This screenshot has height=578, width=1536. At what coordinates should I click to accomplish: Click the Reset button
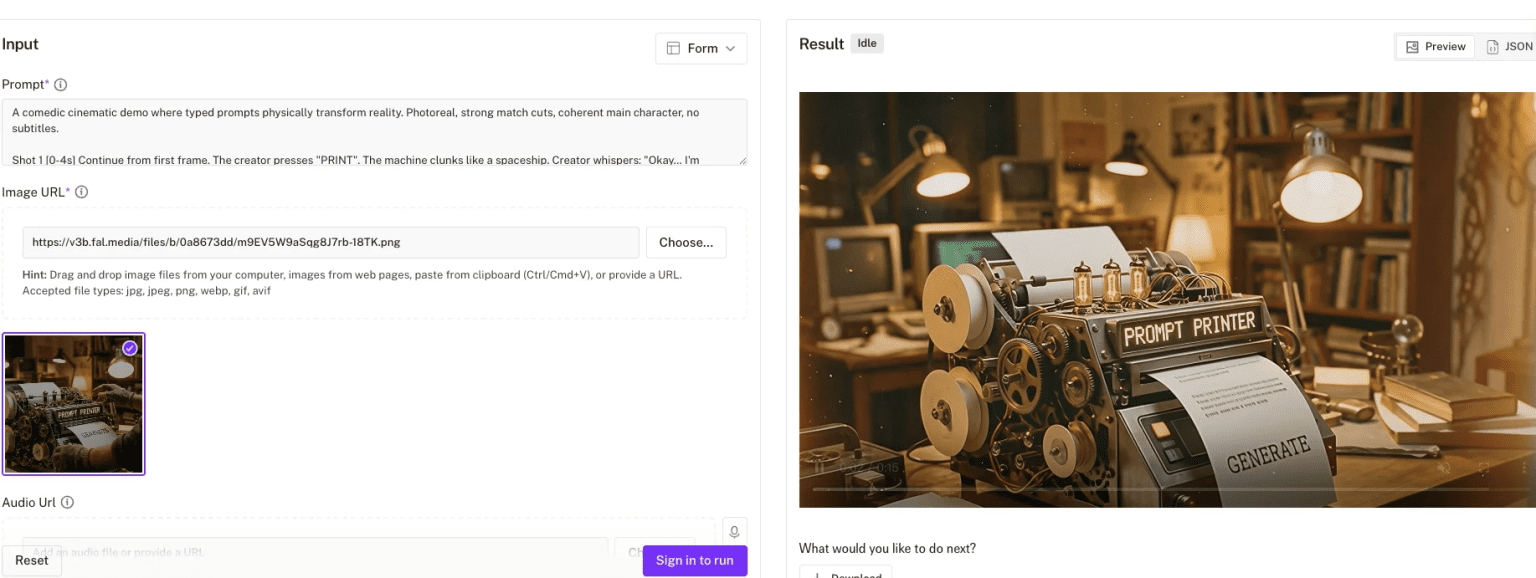click(x=32, y=561)
